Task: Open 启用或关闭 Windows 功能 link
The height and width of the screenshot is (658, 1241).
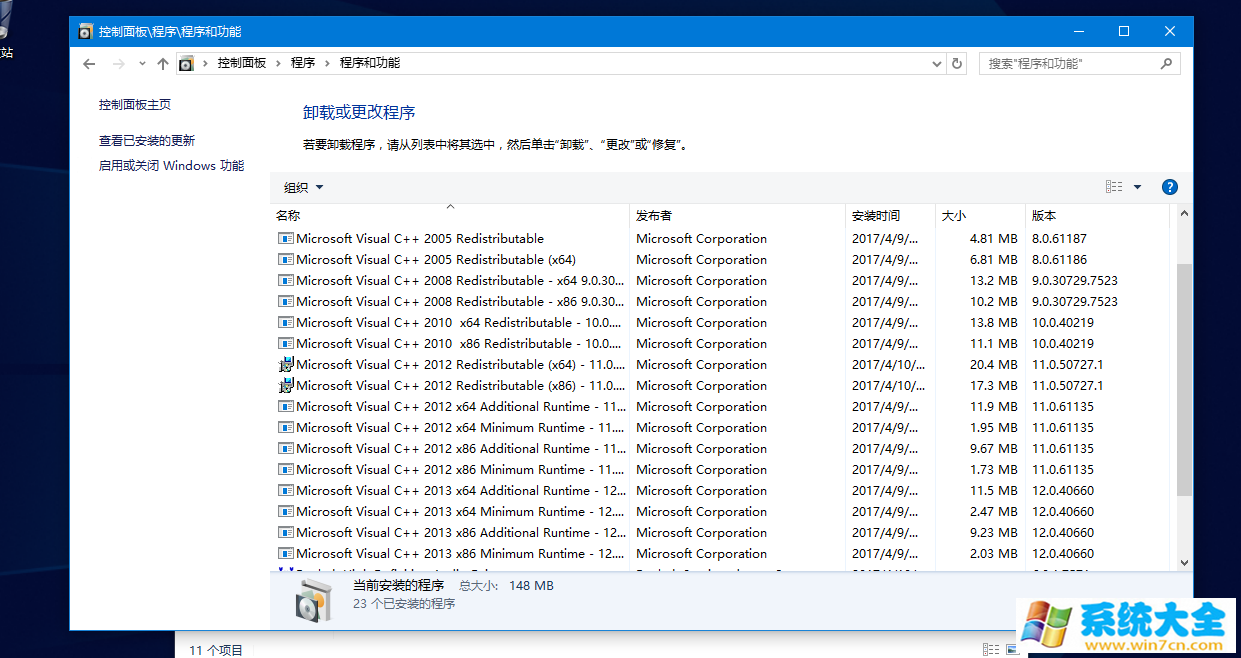Action: click(171, 166)
